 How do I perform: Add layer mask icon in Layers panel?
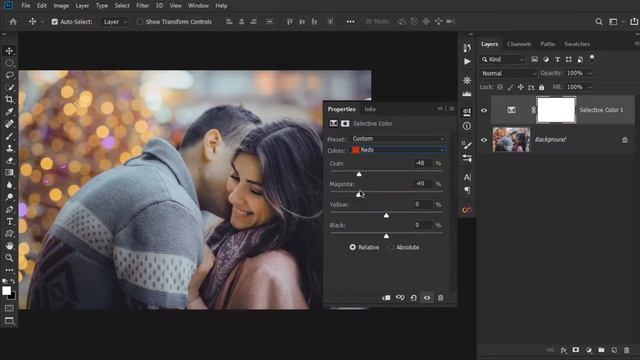pyautogui.click(x=576, y=350)
